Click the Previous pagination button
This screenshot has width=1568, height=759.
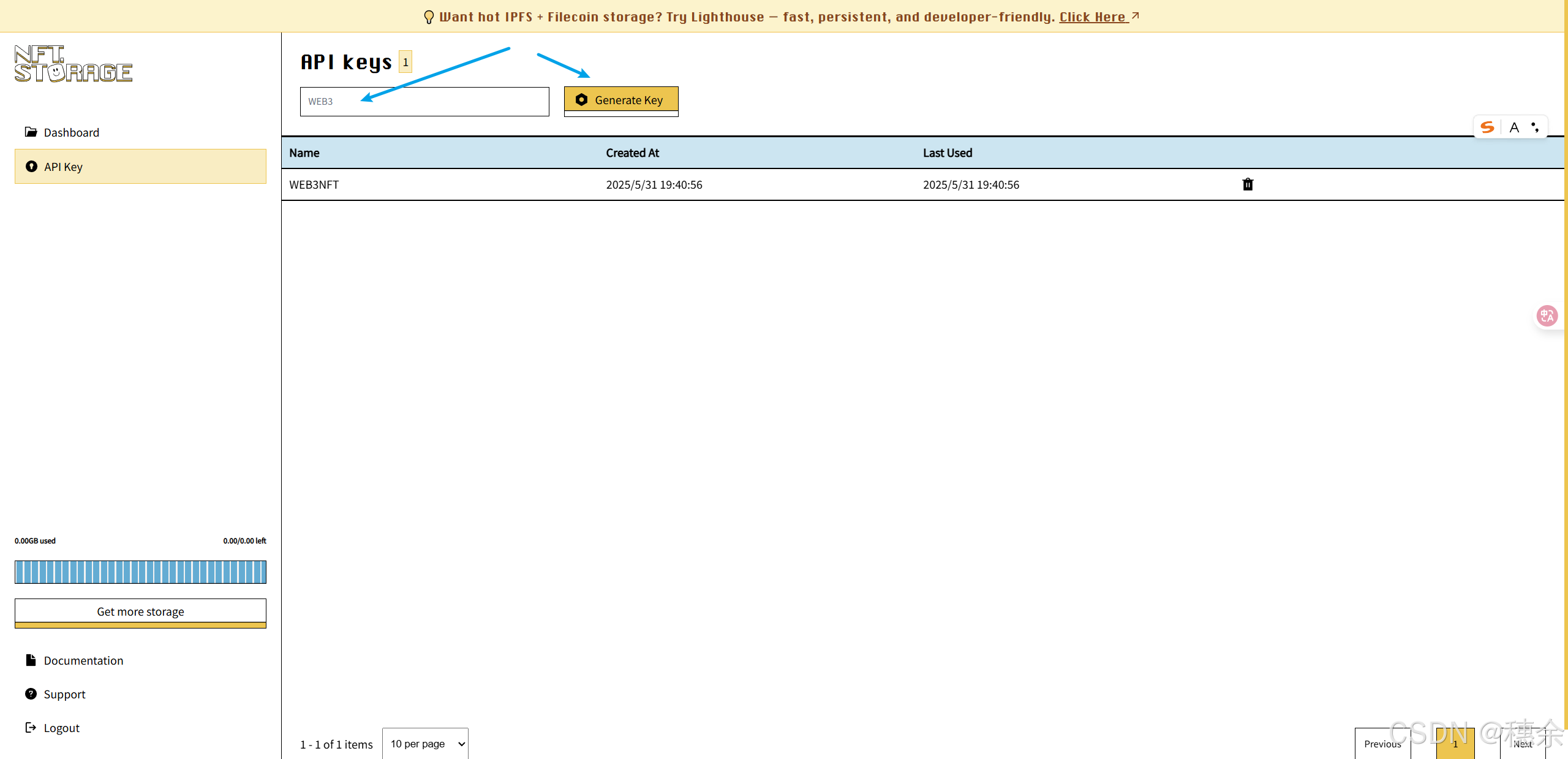[x=1382, y=743]
